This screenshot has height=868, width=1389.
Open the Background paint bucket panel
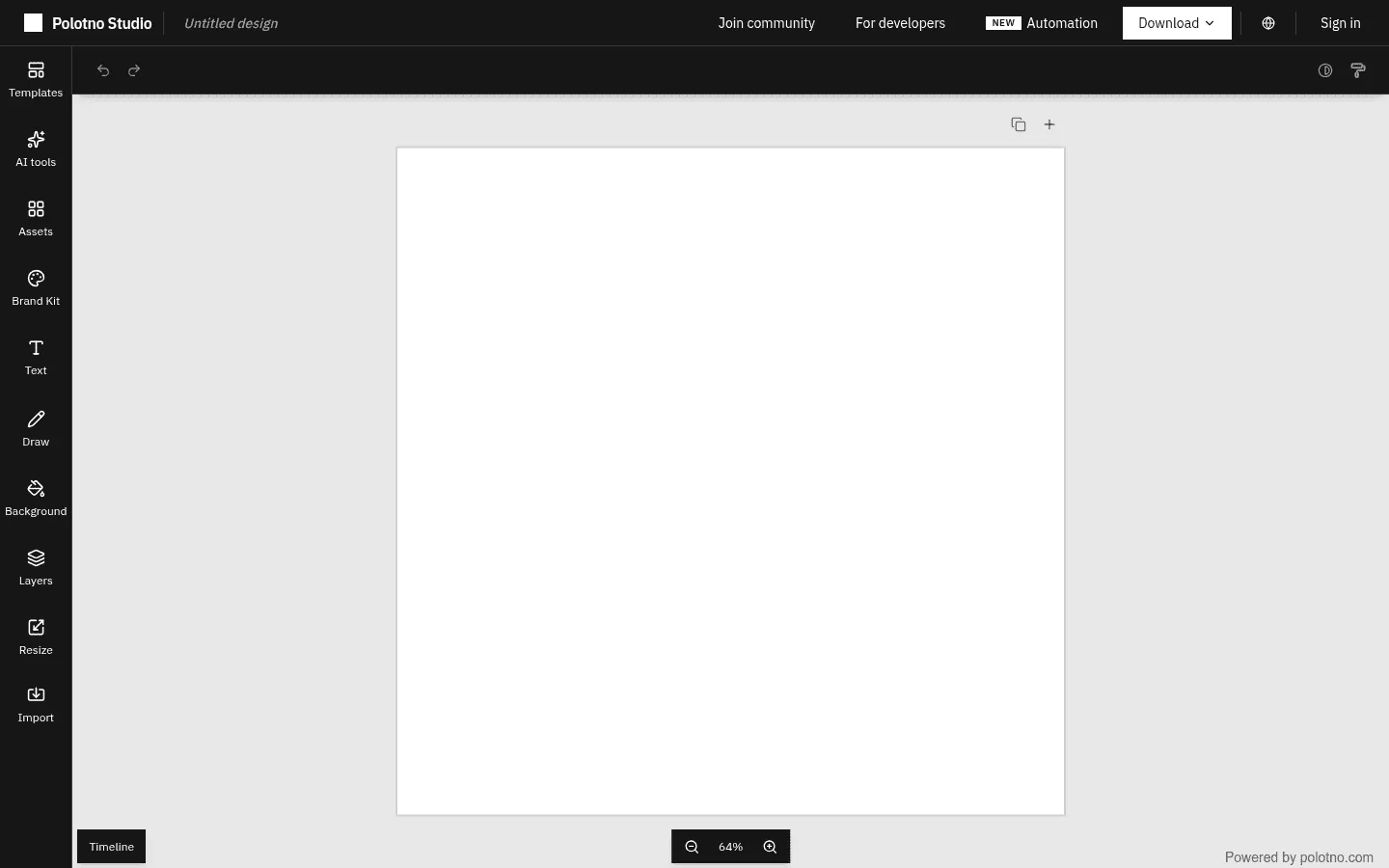pyautogui.click(x=36, y=499)
